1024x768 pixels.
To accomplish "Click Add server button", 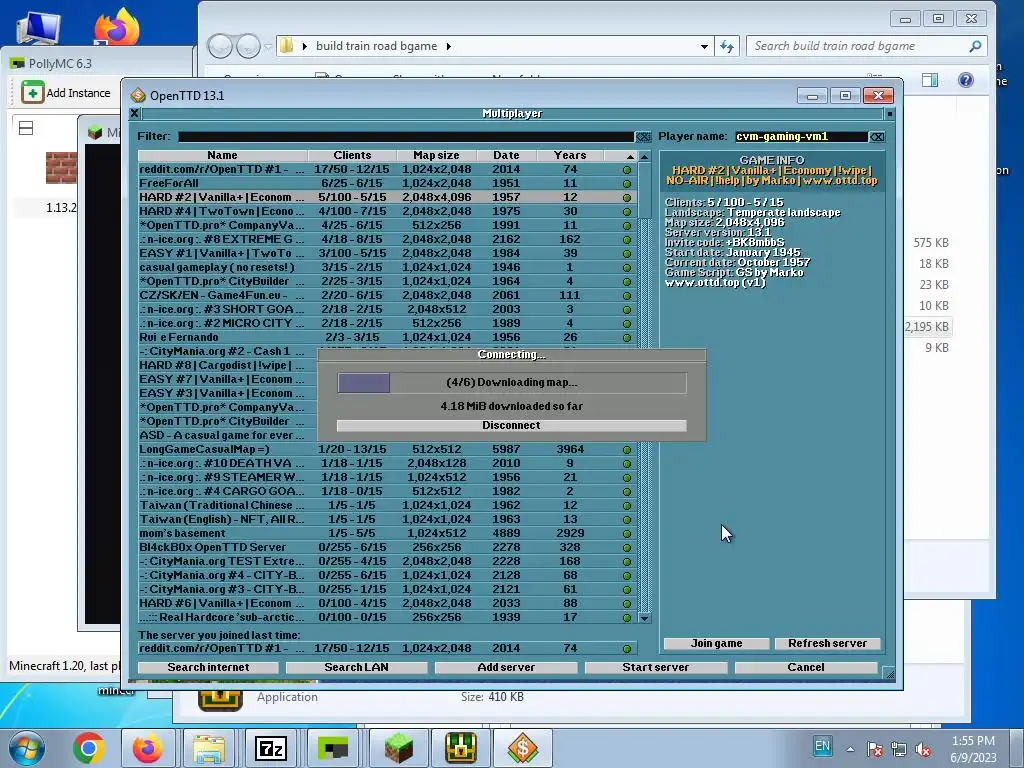I will (506, 667).
